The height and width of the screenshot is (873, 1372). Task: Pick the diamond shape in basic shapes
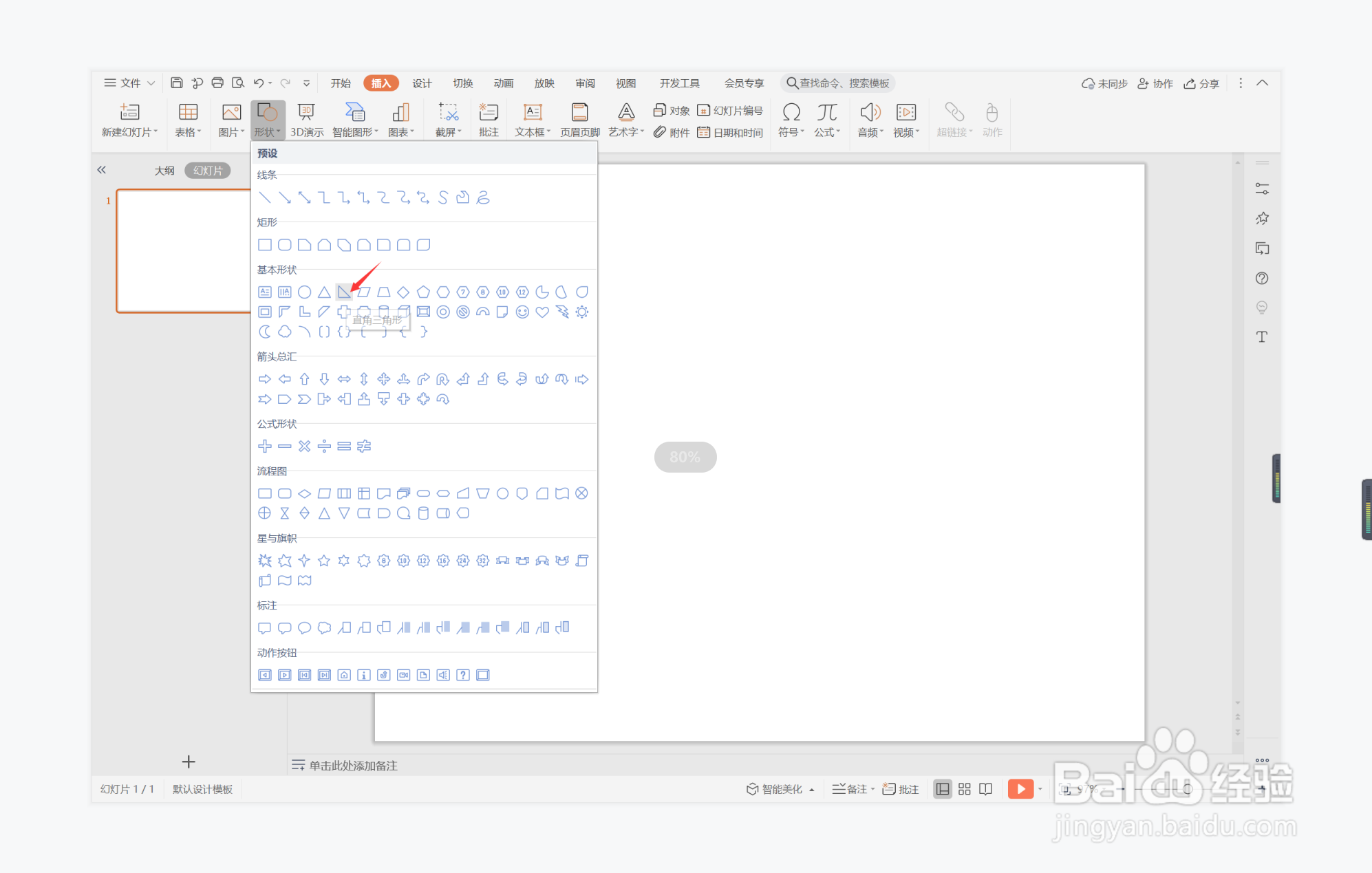coord(404,292)
